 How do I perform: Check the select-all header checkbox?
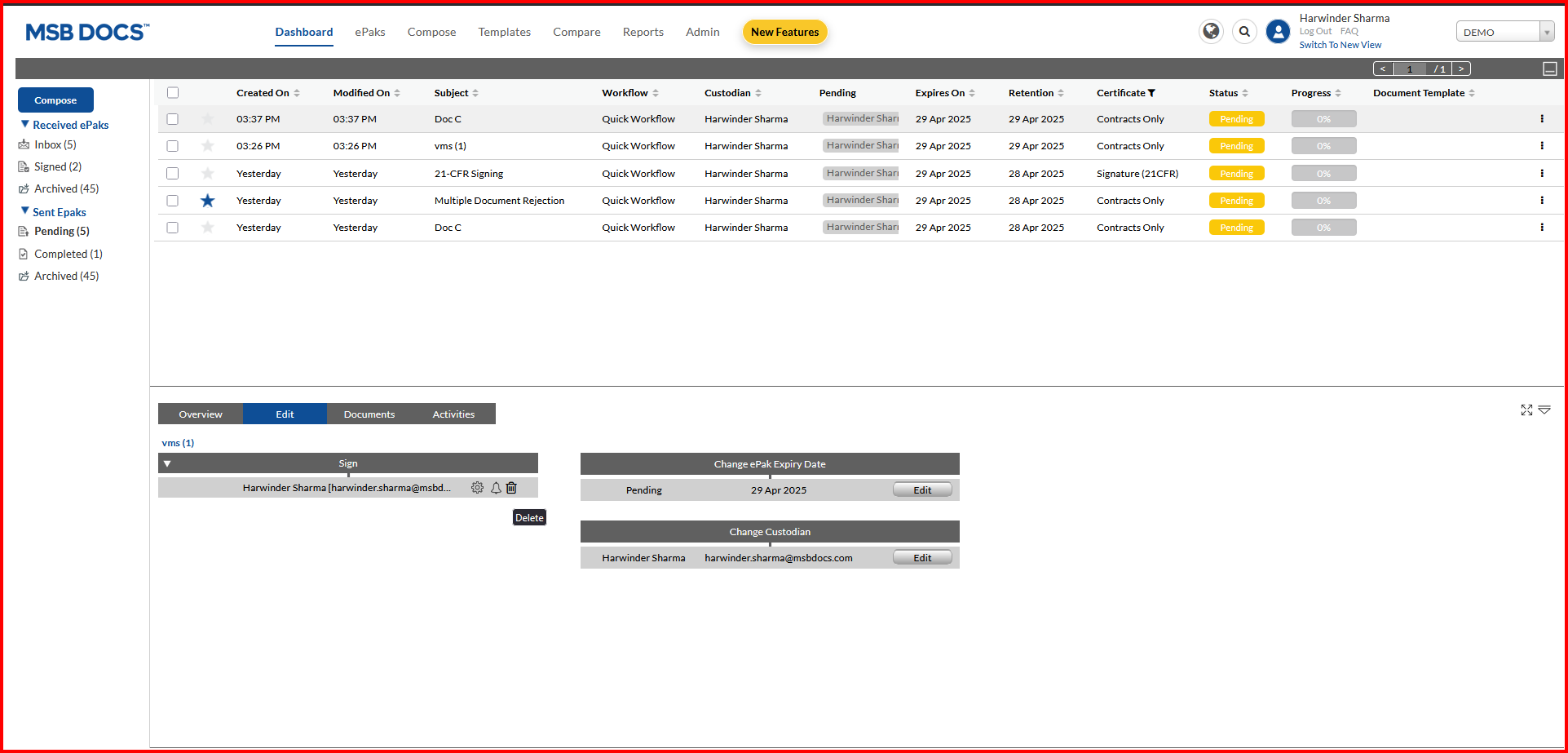click(173, 93)
